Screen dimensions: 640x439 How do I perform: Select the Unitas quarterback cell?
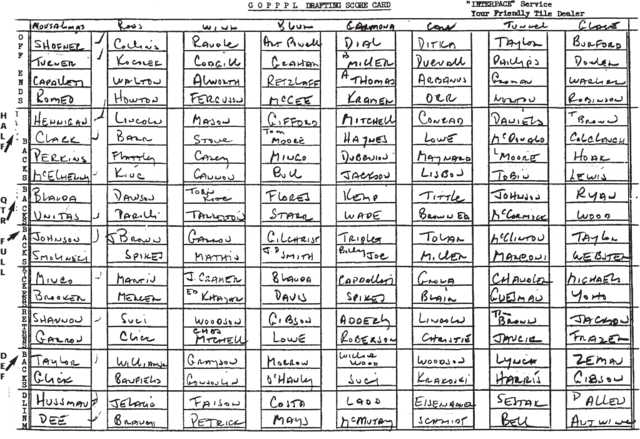61,213
